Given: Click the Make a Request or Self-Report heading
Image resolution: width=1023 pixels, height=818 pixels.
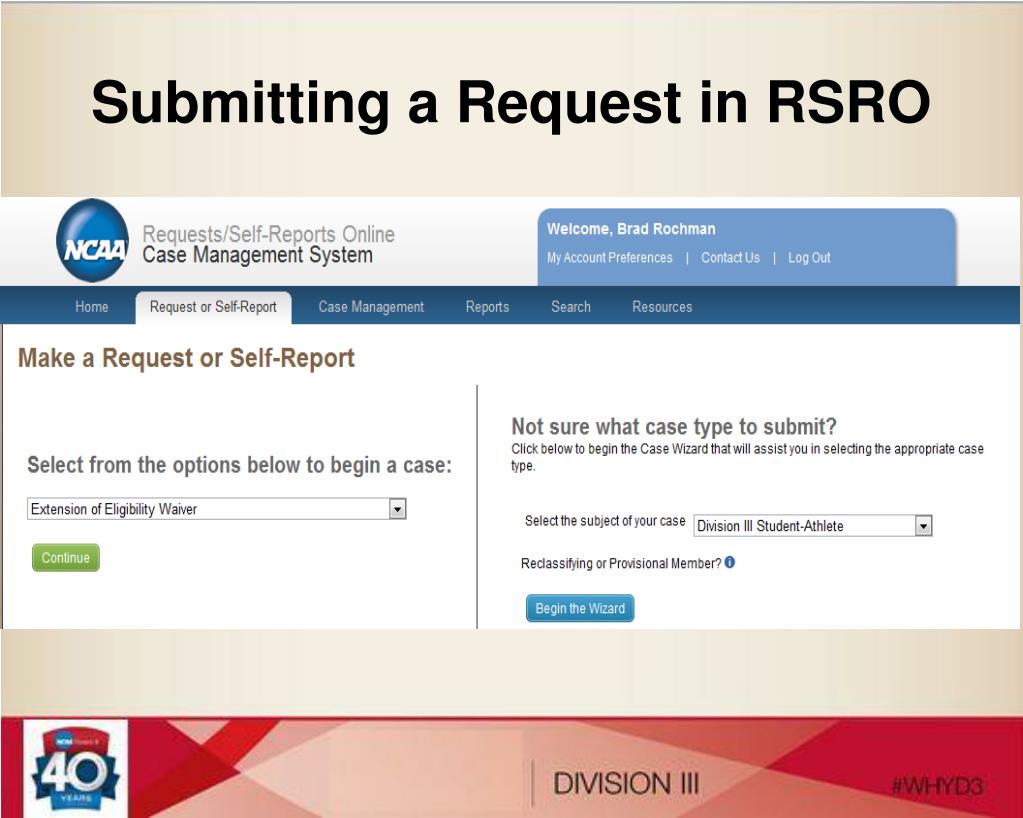Looking at the screenshot, I should (x=187, y=358).
